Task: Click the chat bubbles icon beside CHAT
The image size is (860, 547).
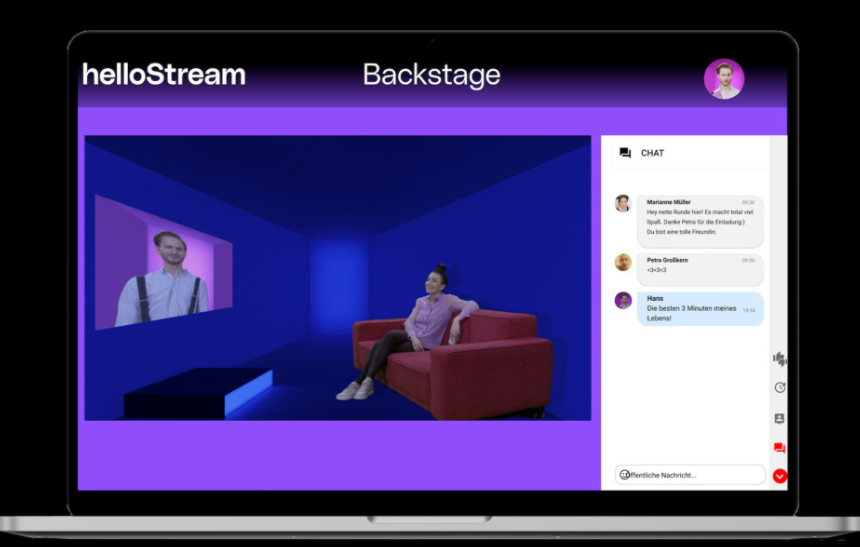Action: click(x=625, y=153)
